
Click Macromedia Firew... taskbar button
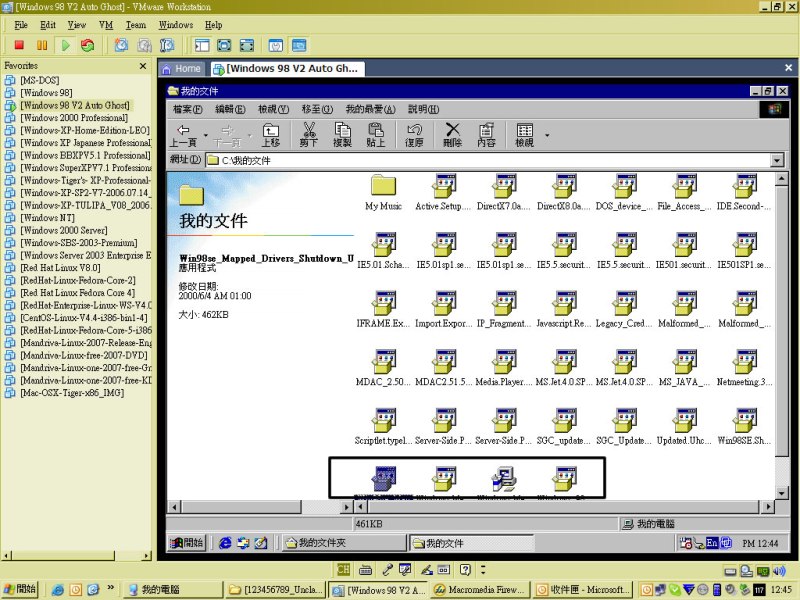480,590
